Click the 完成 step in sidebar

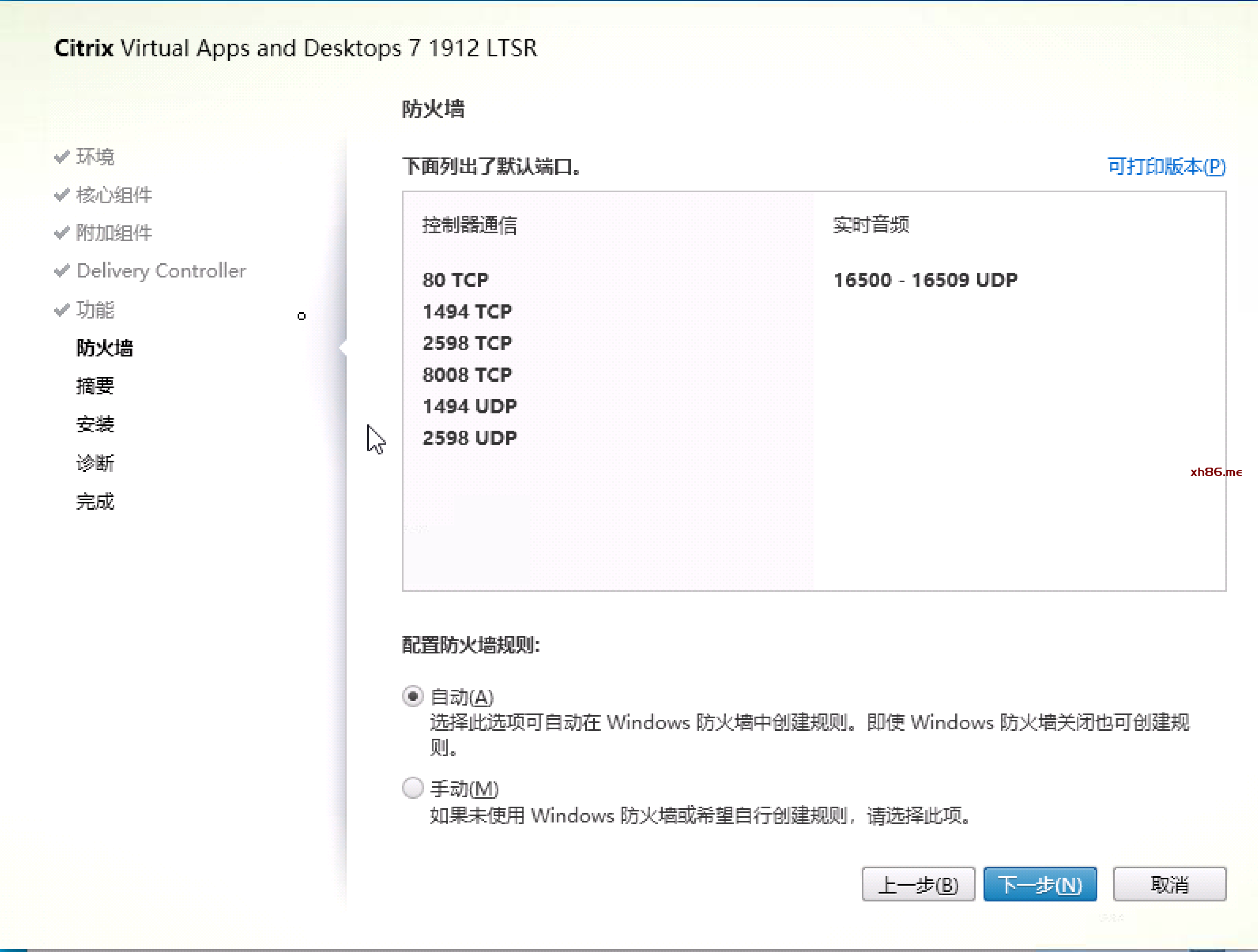(95, 501)
